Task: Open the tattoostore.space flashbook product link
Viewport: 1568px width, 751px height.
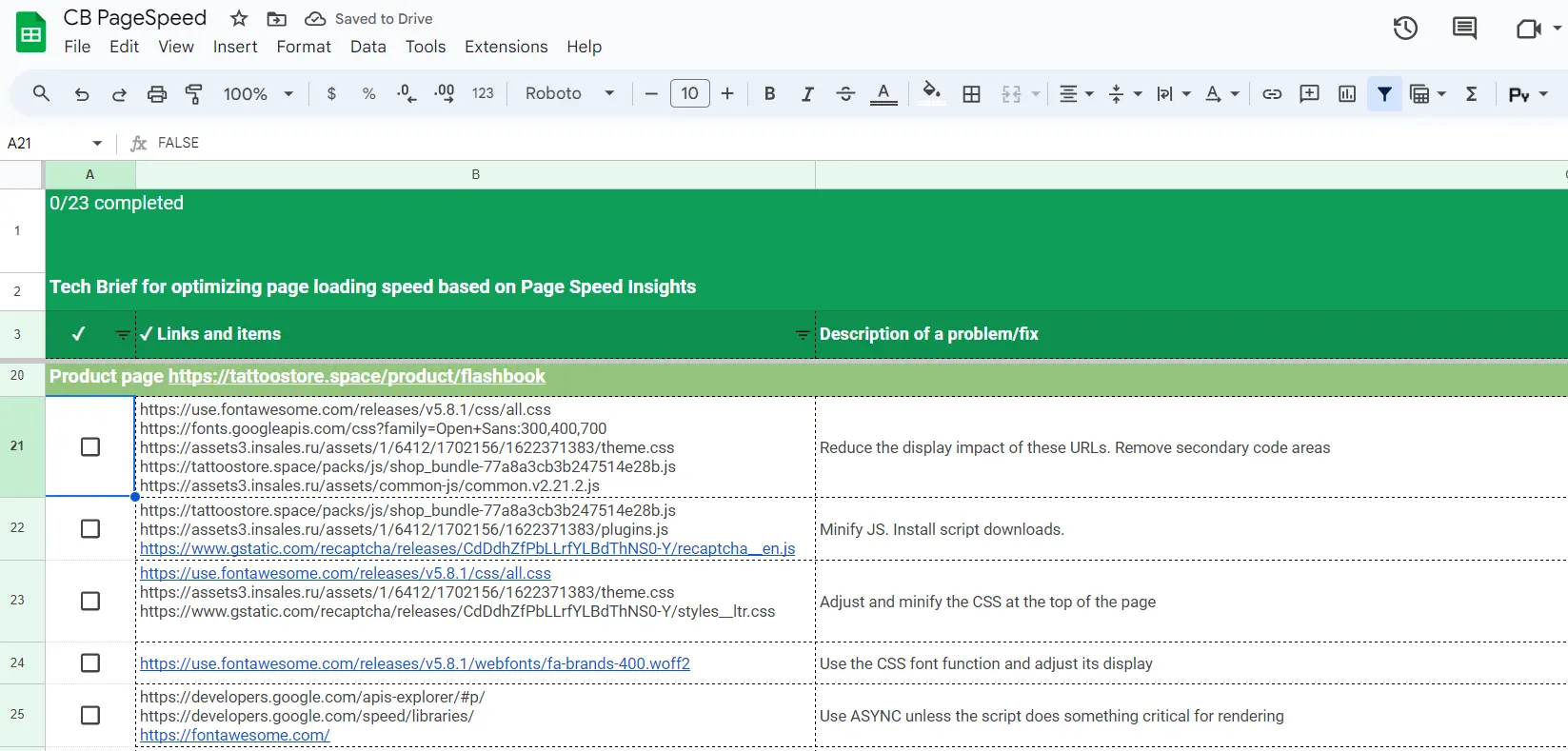Action: tap(357, 376)
